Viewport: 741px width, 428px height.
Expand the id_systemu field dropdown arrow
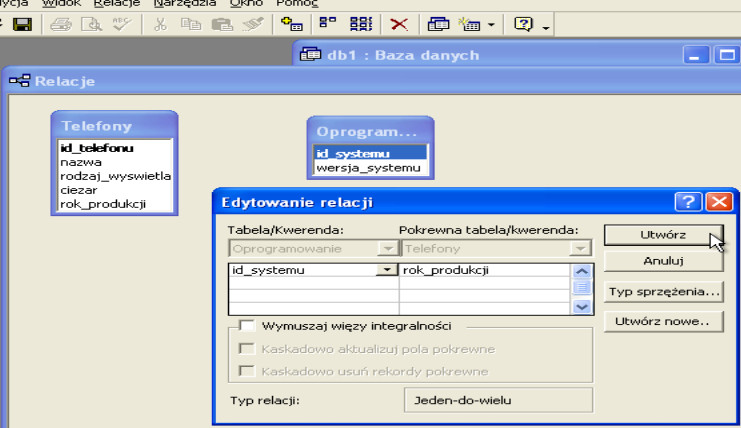click(385, 270)
